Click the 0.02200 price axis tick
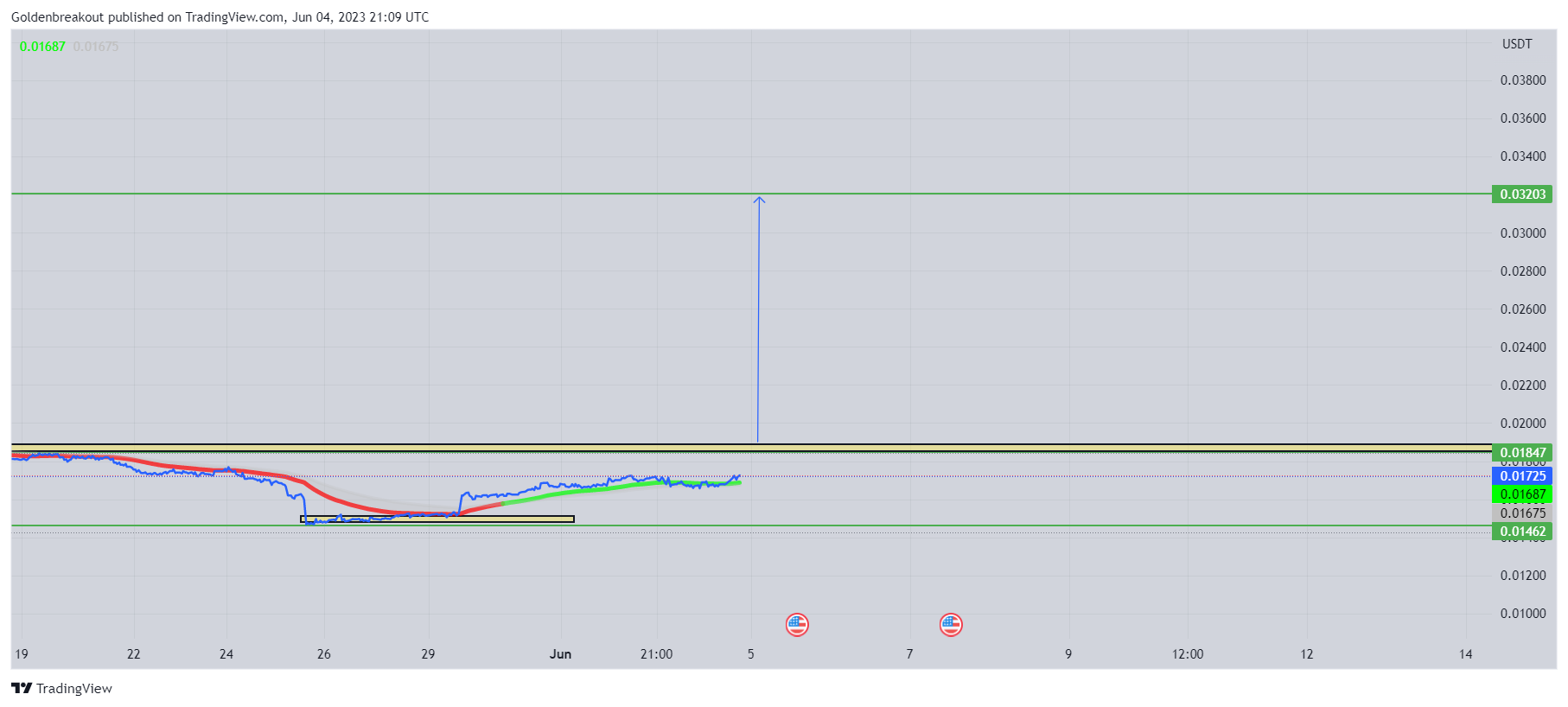Screen dimensions: 1568x707 pos(1523,385)
